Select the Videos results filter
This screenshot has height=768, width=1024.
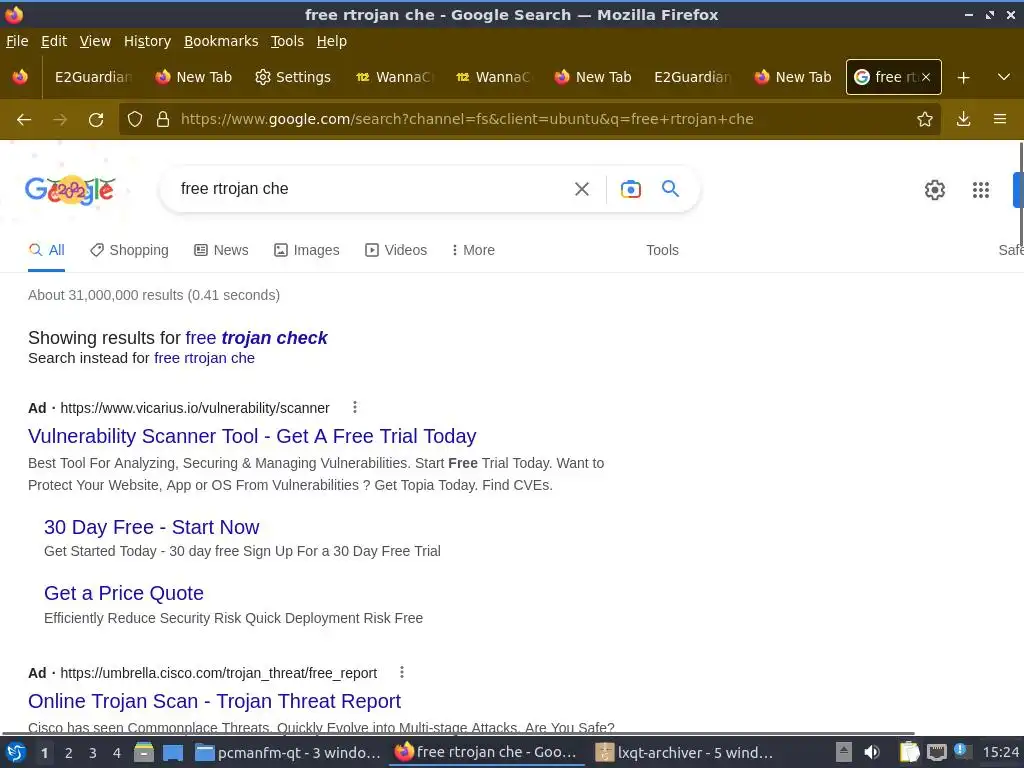coord(396,250)
